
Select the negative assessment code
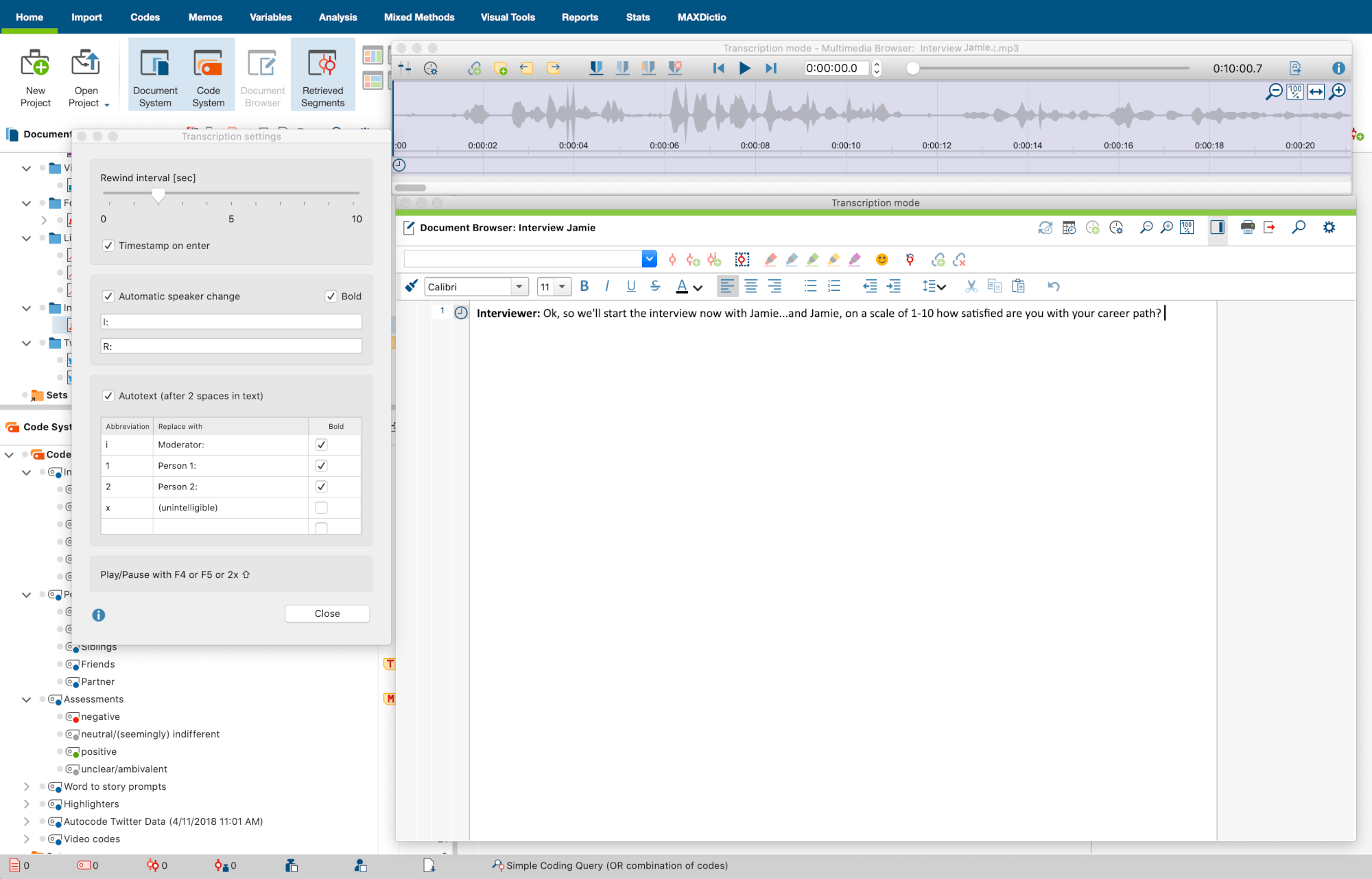click(x=100, y=716)
